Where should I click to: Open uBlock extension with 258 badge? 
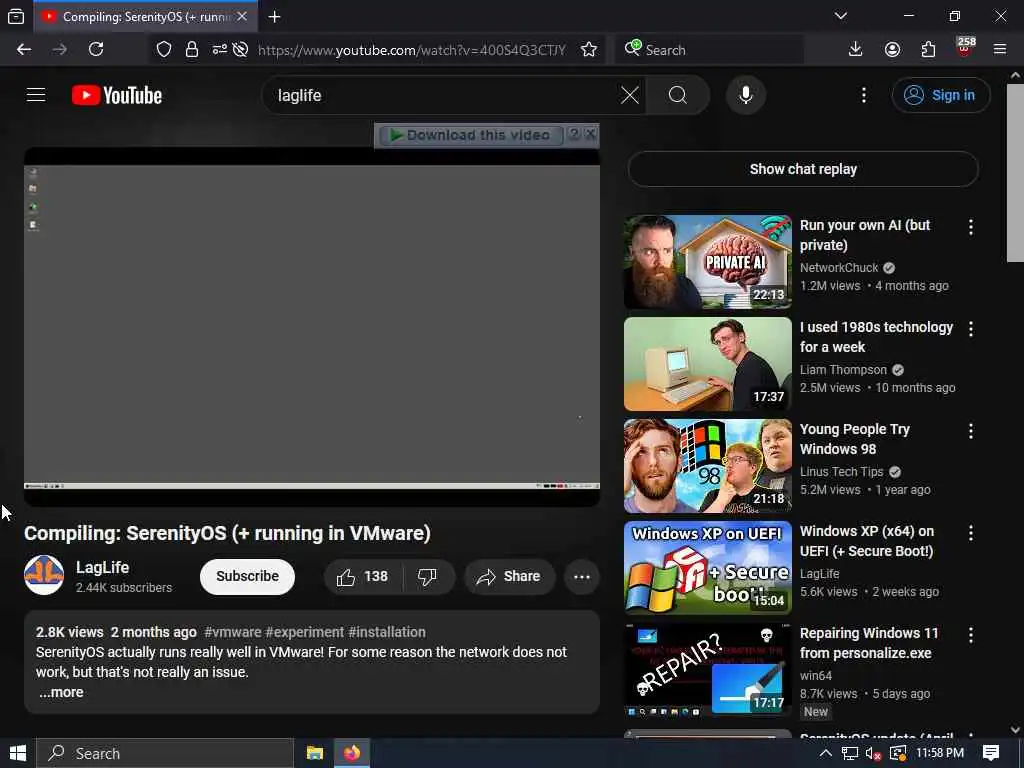coord(965,48)
